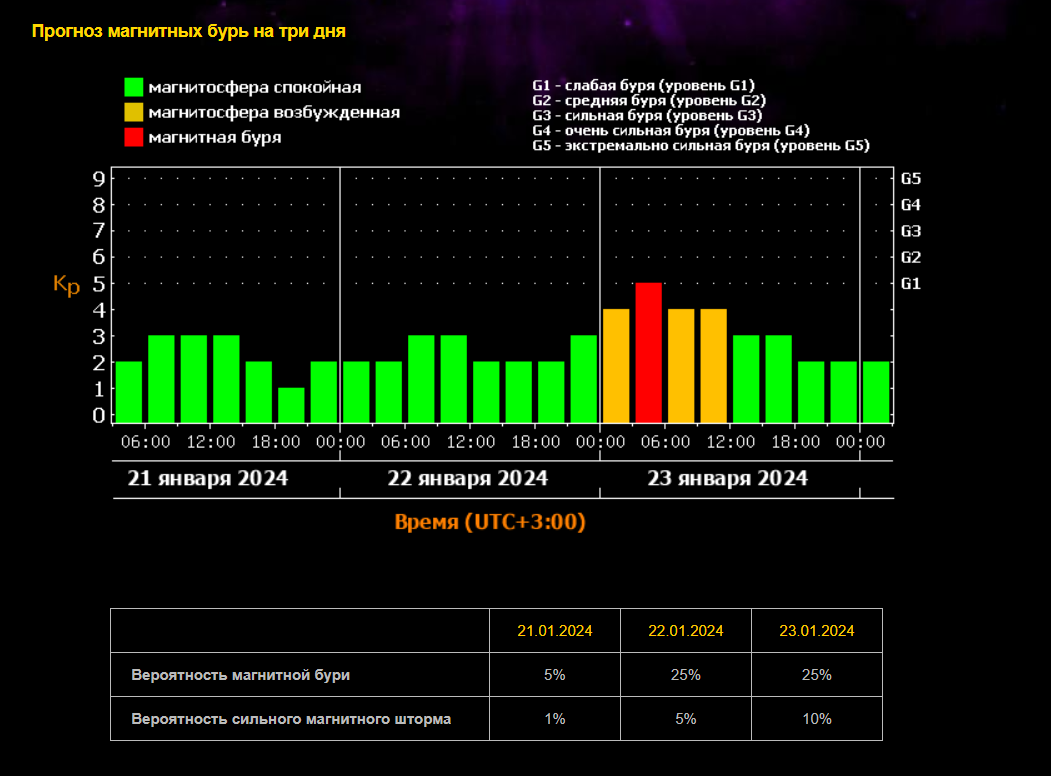Click the red magnetic storm legend swatch

tap(134, 137)
